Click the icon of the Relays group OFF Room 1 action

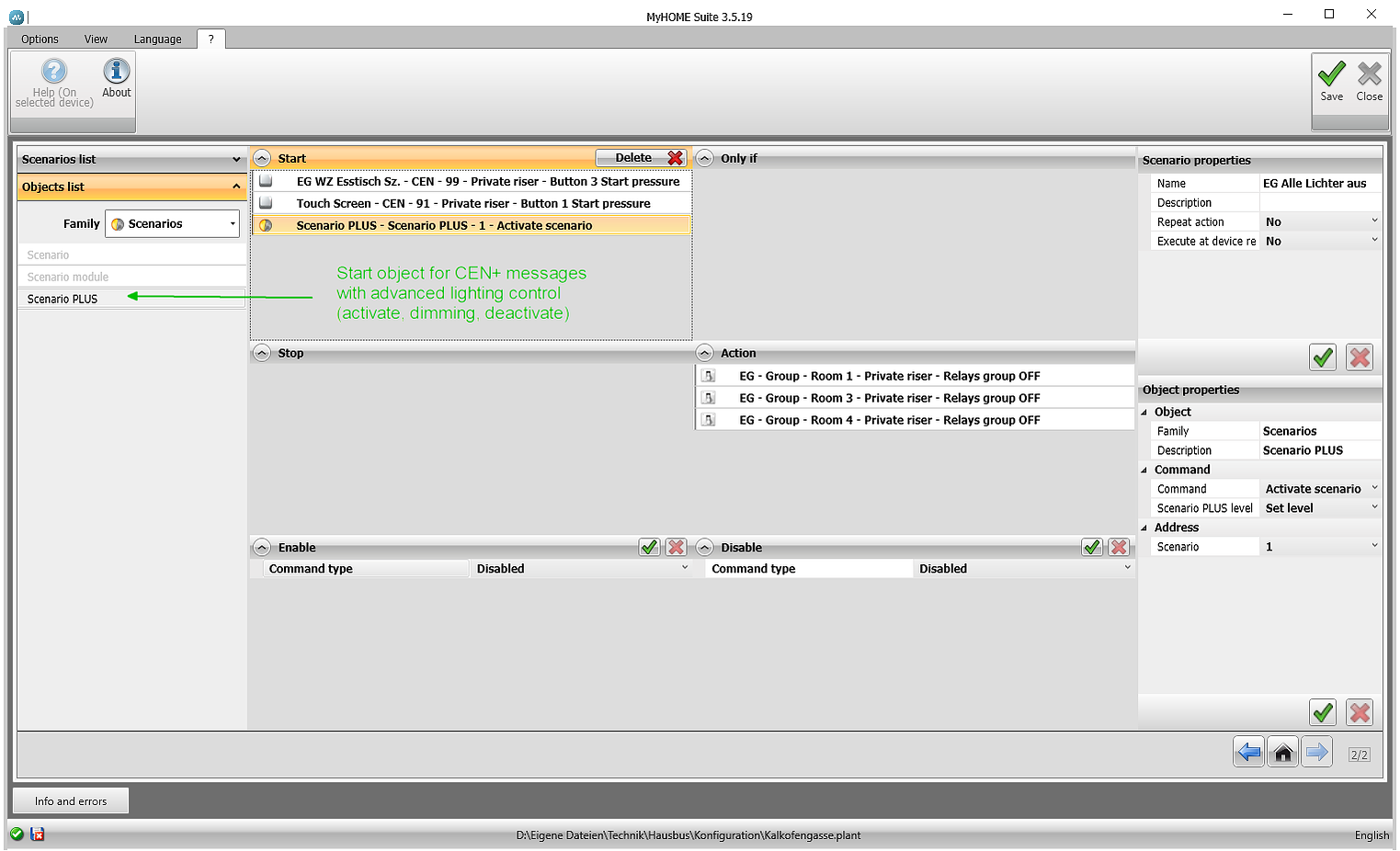[709, 376]
